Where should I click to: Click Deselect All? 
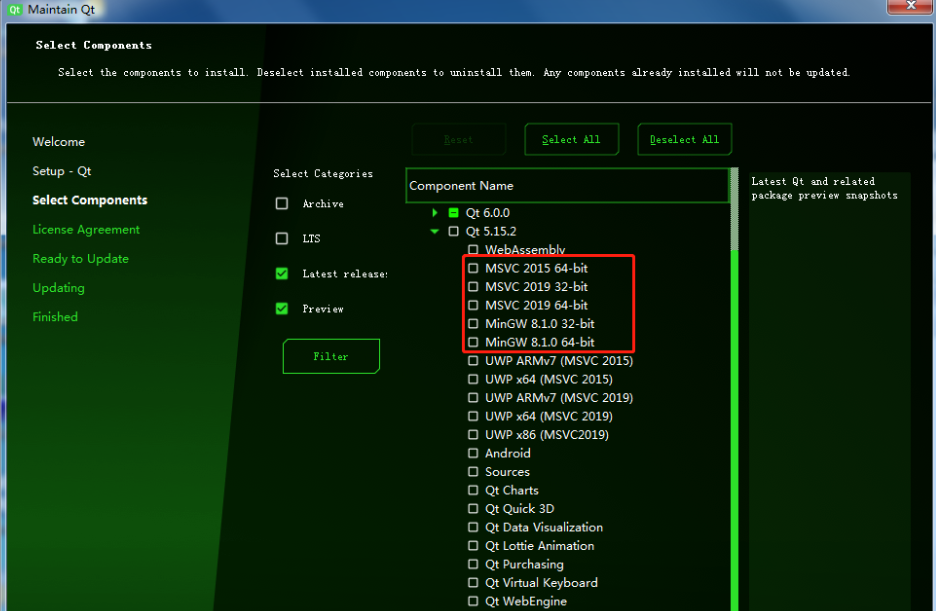tap(684, 139)
